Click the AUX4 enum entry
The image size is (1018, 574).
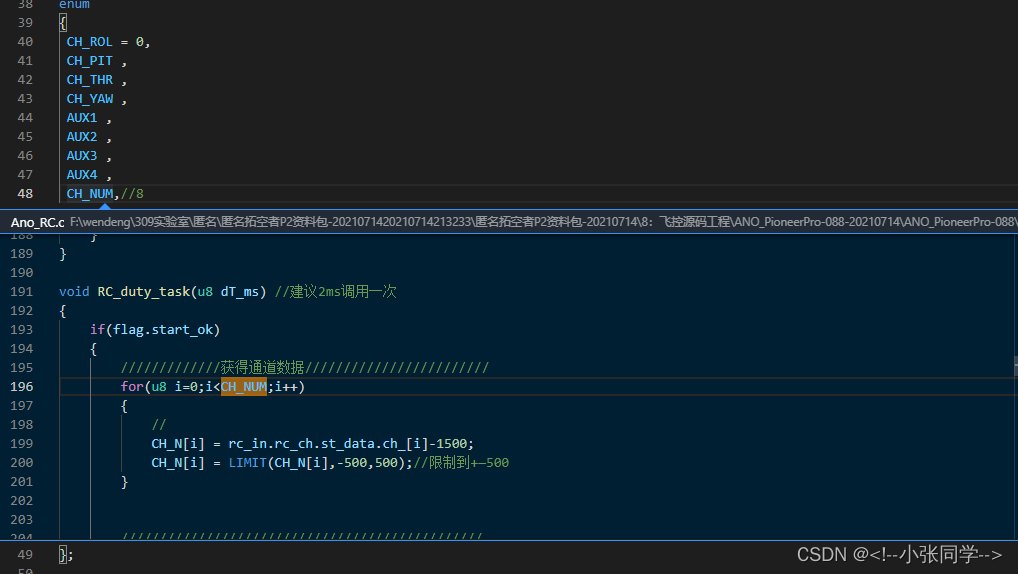tap(82, 175)
